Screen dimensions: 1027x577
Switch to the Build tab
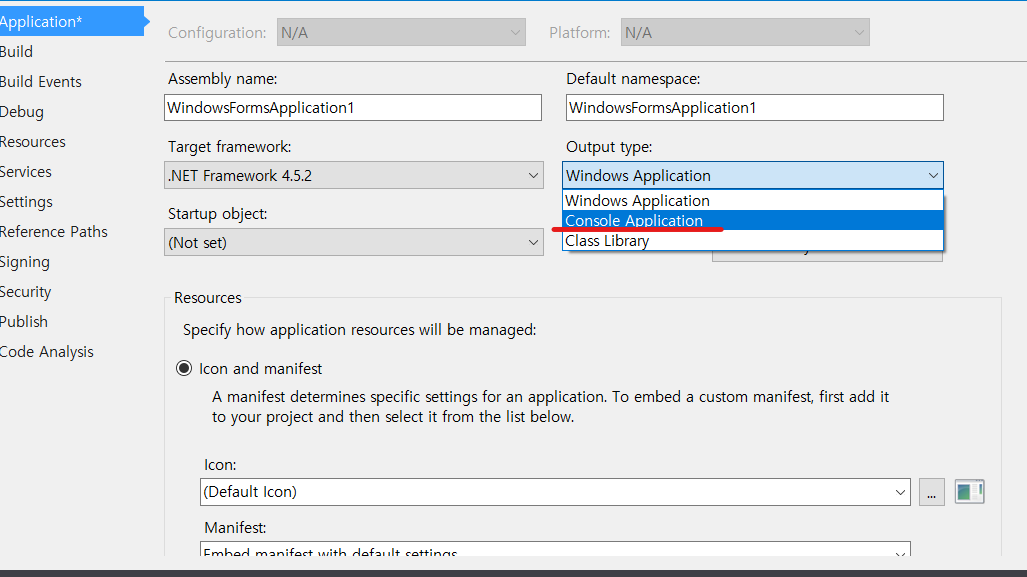coord(16,52)
